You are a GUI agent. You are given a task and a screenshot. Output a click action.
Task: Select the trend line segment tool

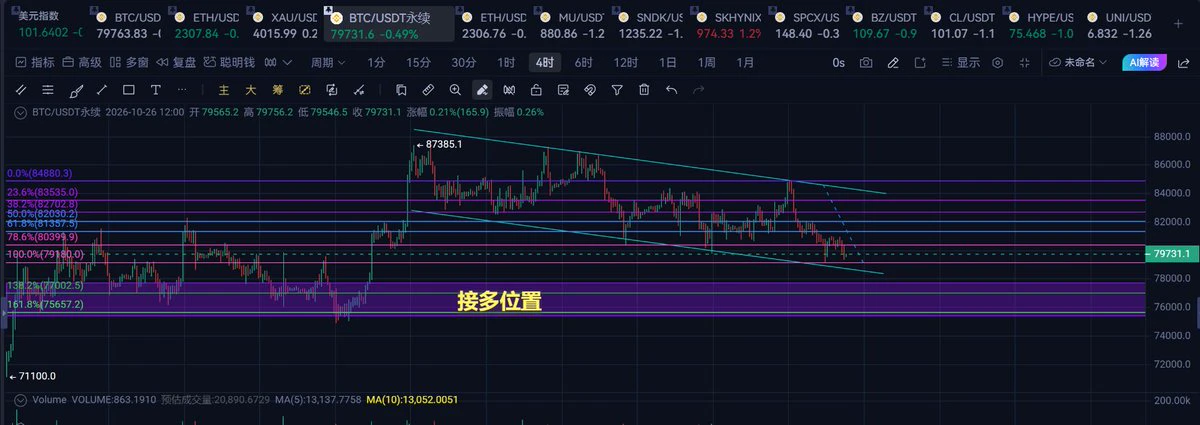coord(102,89)
